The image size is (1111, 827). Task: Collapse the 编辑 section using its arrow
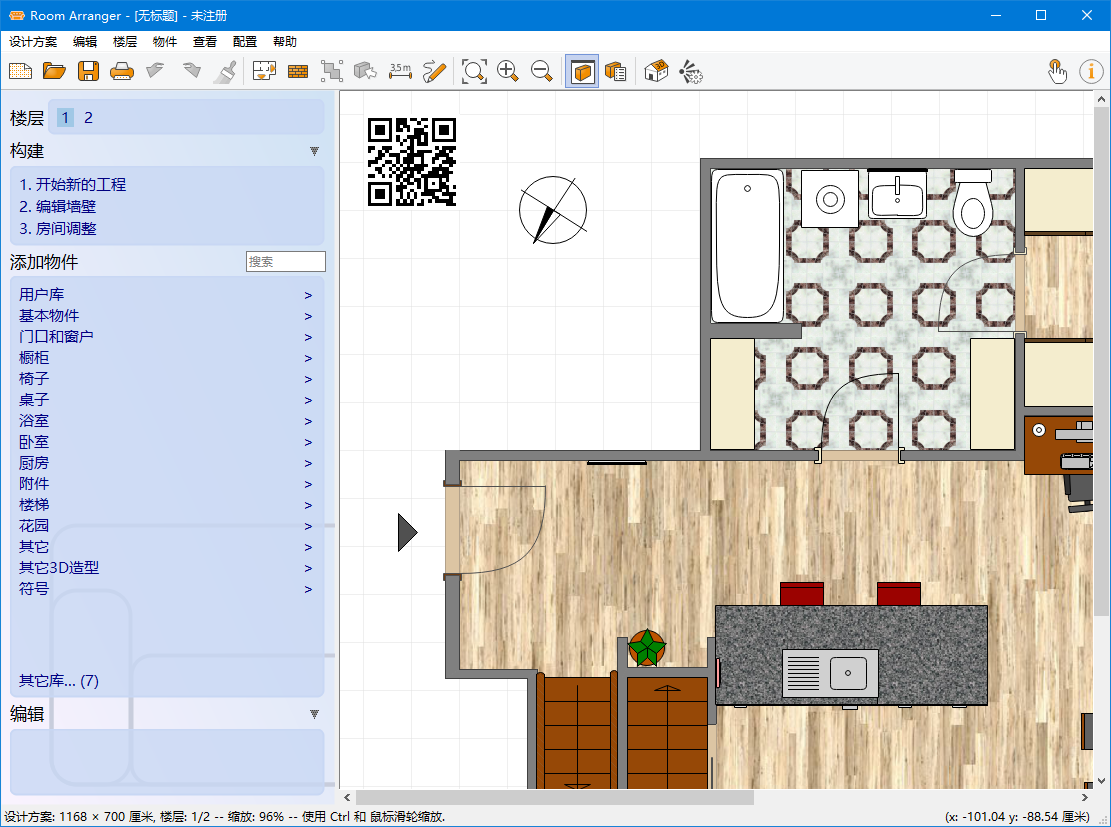314,714
